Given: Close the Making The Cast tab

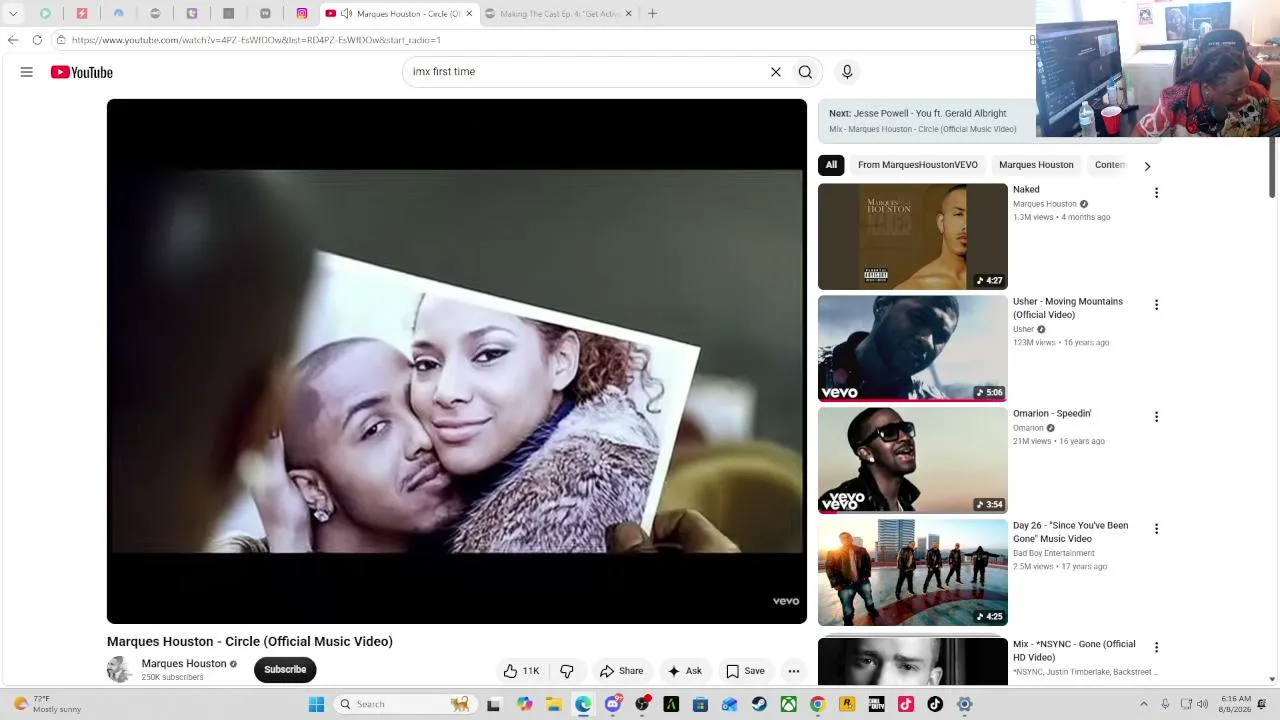Looking at the screenshot, I should [629, 14].
